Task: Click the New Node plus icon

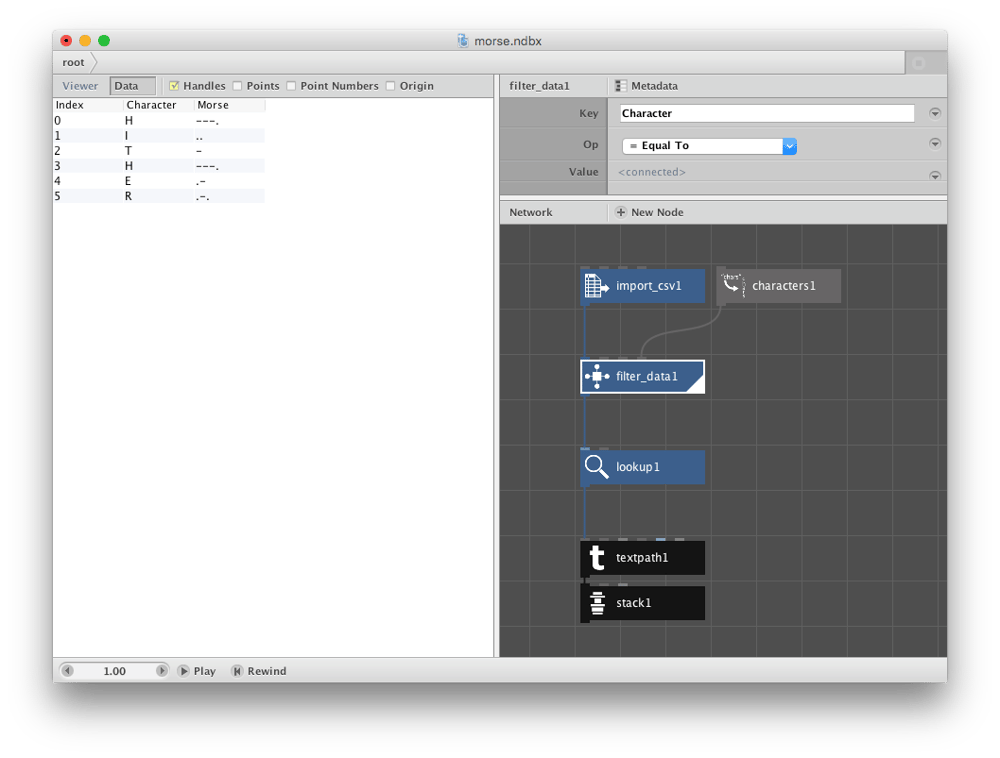Action: pyautogui.click(x=621, y=212)
